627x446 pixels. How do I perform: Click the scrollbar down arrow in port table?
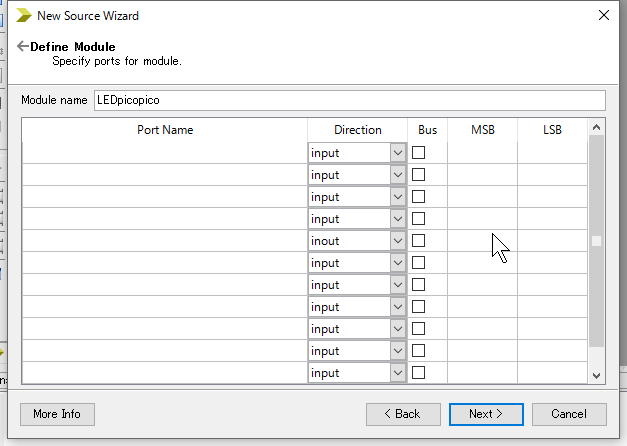point(596,375)
